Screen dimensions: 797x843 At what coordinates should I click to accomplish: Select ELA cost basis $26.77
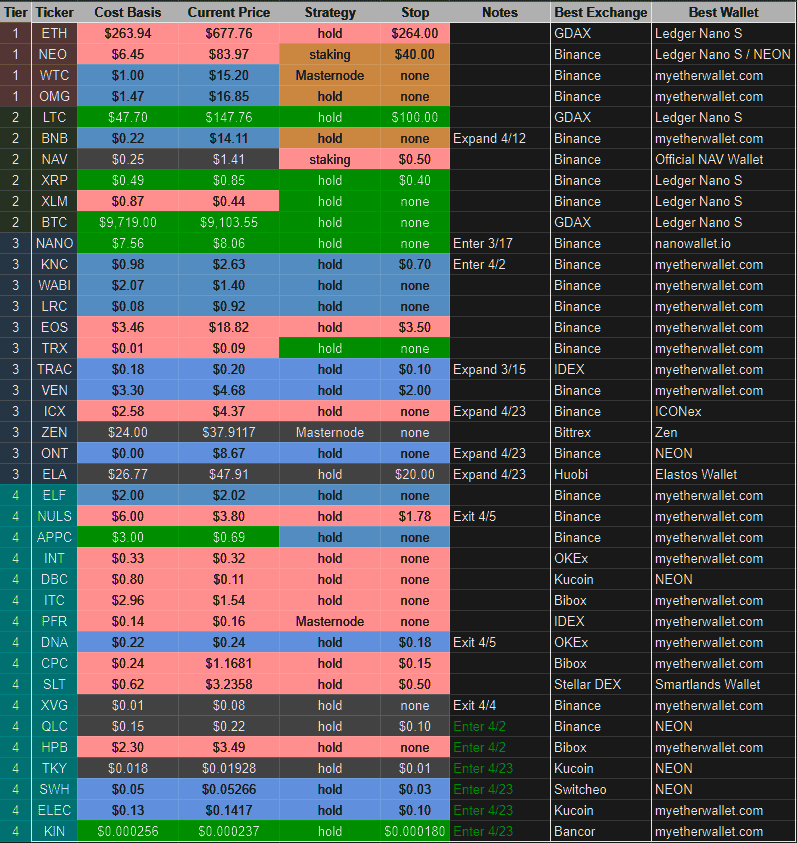127,474
